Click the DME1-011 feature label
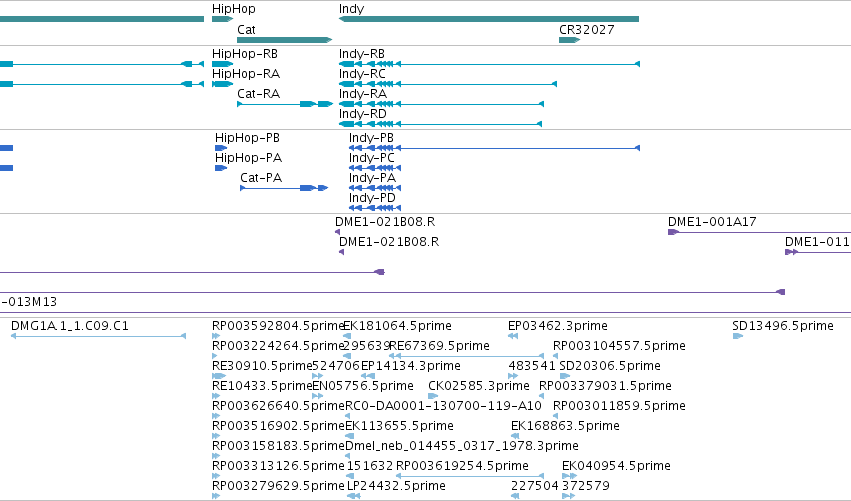Screen dimensions: 851x501 (x=817, y=242)
